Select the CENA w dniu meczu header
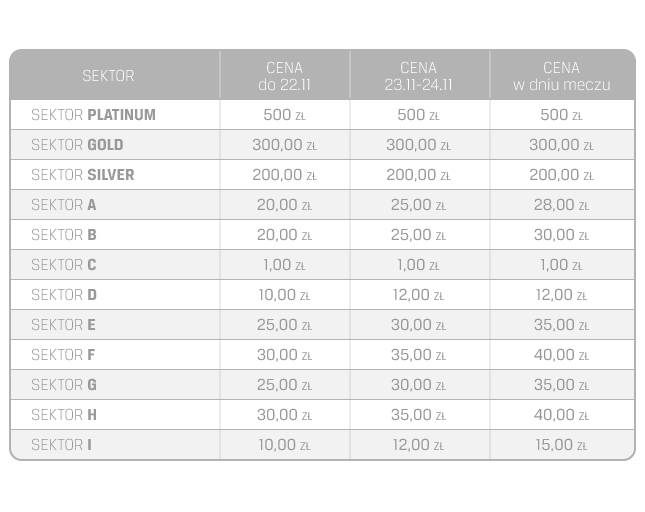Image resolution: width=645 pixels, height=512 pixels. point(561,76)
